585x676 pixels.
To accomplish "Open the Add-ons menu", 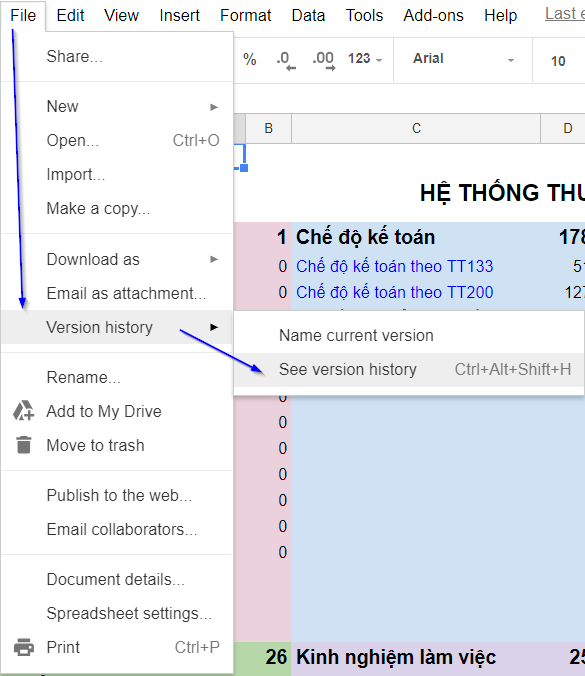I will pos(433,16).
